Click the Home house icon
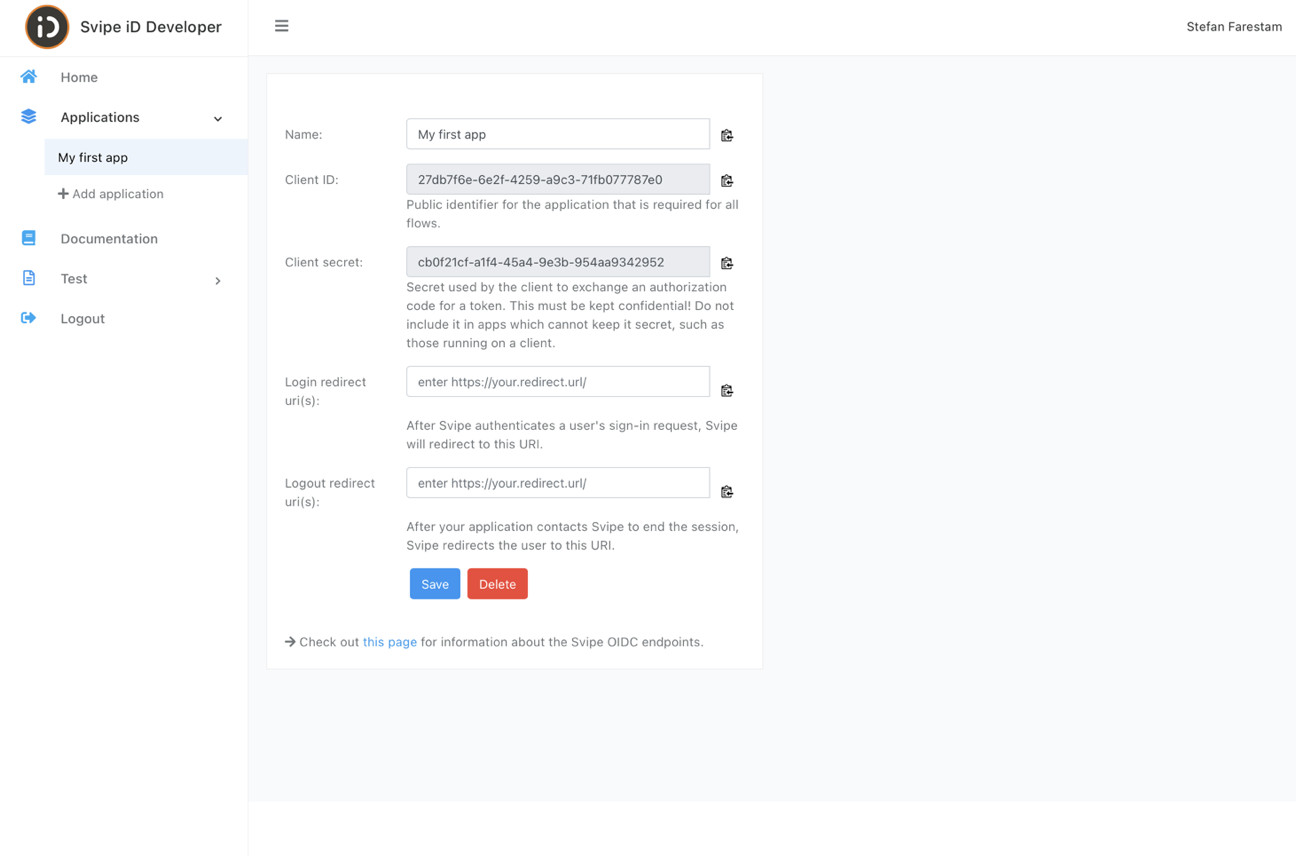 coord(29,77)
